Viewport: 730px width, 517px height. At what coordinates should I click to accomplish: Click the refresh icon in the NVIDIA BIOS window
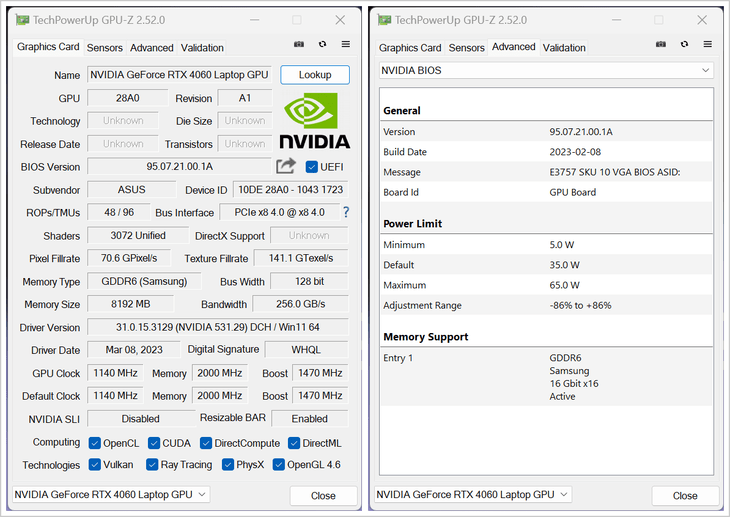point(684,45)
